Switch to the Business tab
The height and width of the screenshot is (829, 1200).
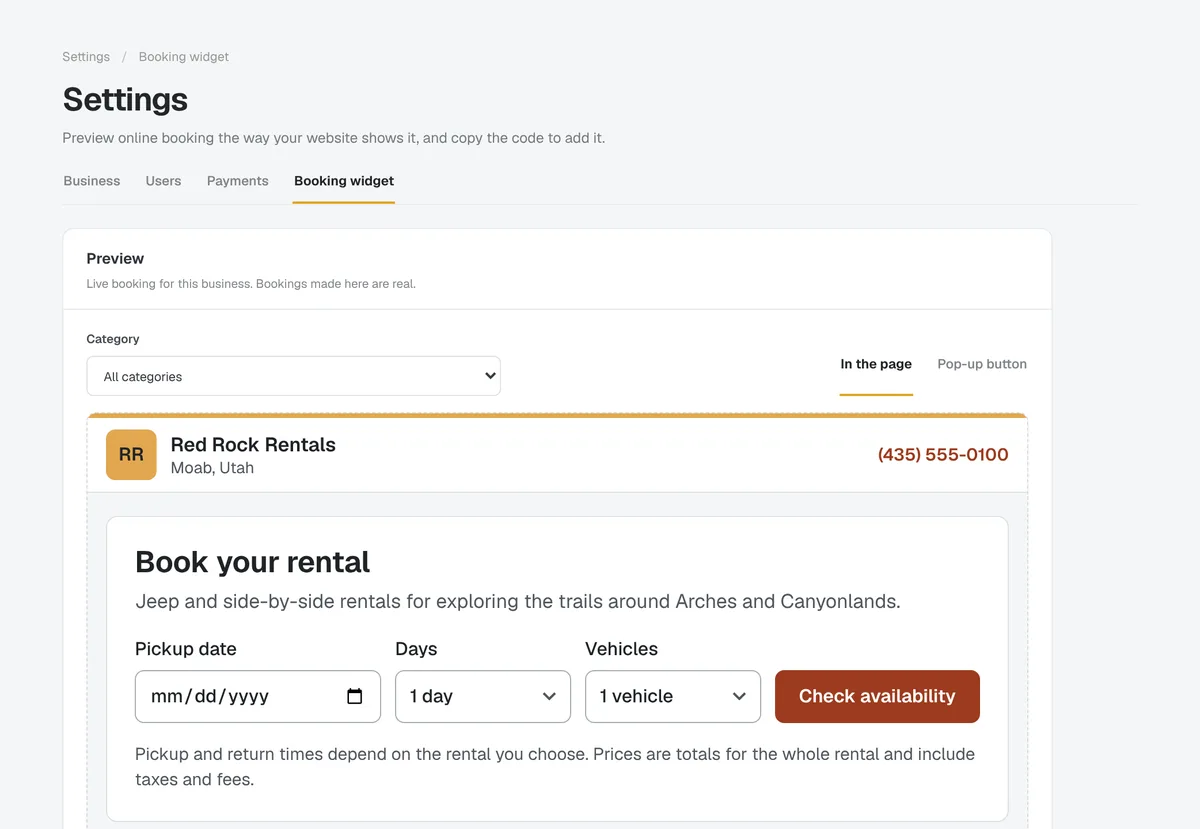click(x=92, y=181)
